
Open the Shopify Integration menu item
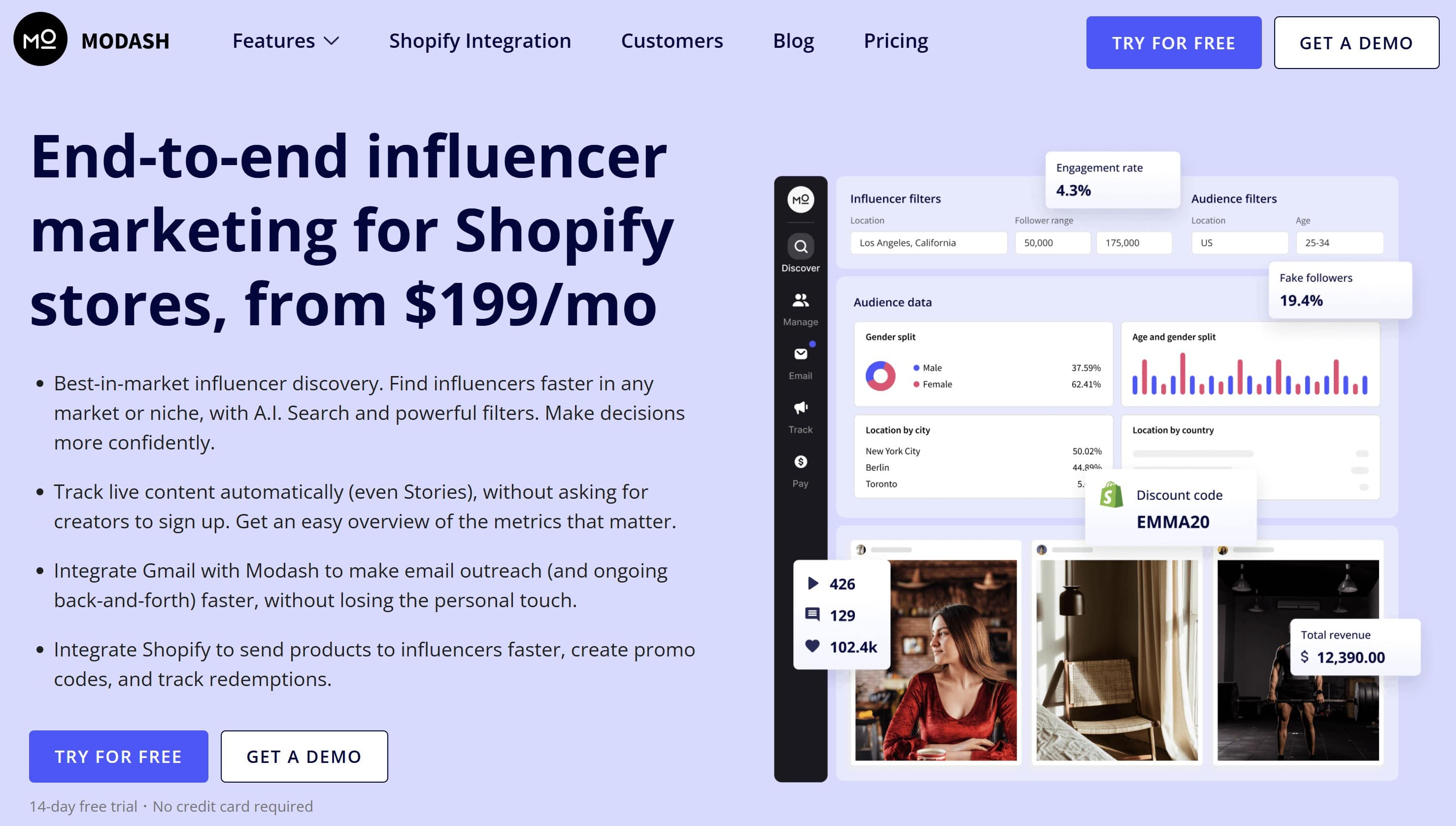pos(479,41)
